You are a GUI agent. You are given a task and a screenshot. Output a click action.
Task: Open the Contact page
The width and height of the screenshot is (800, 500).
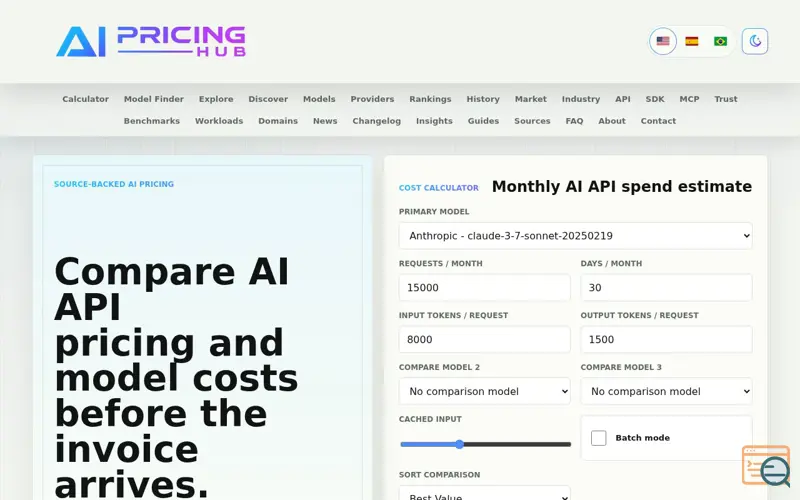(x=658, y=121)
